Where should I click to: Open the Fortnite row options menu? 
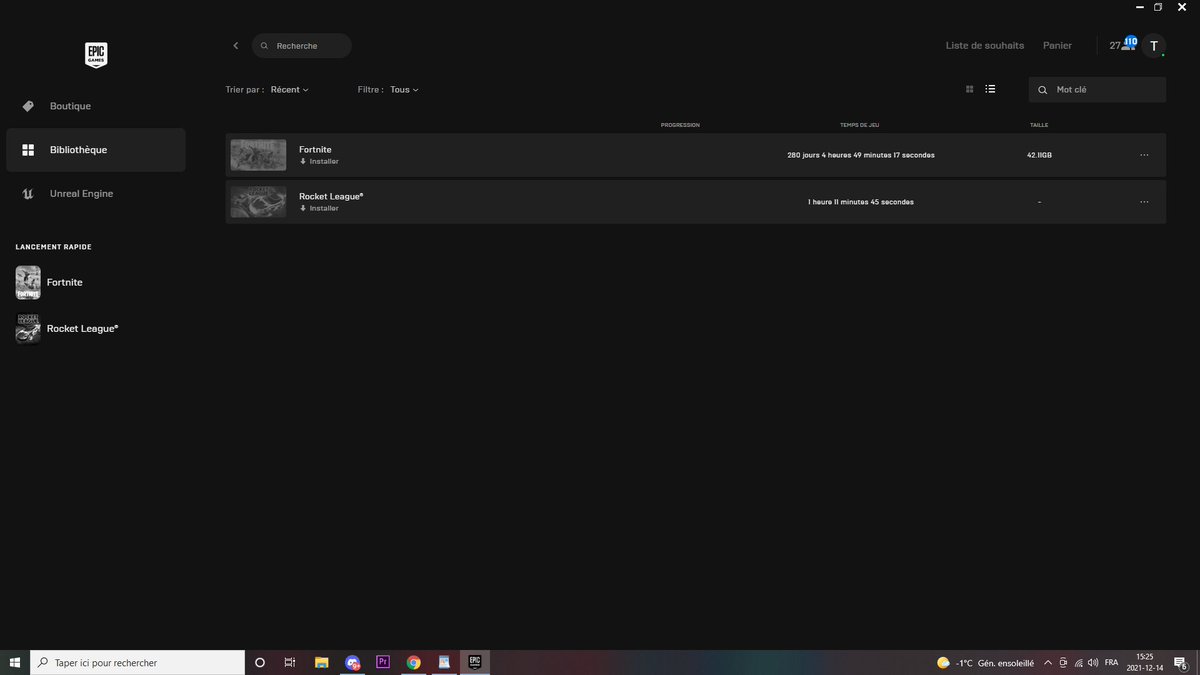click(1144, 155)
